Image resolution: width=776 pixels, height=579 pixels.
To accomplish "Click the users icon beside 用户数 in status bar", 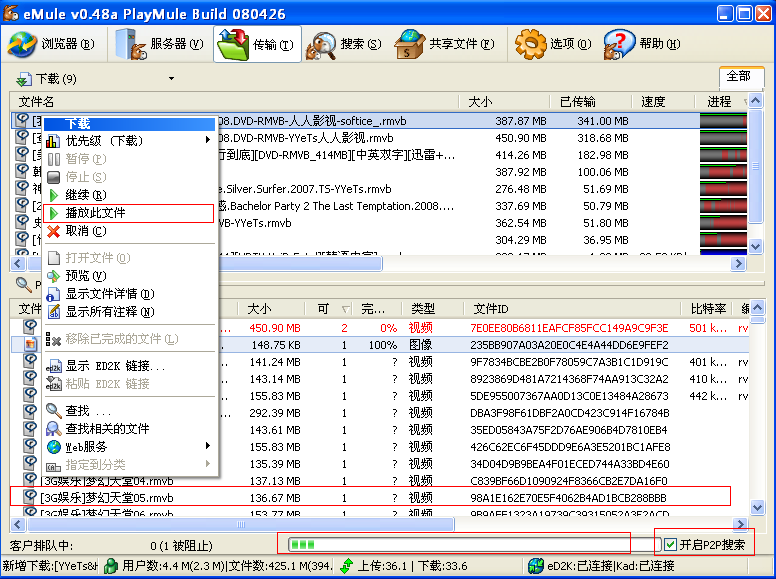I will click(x=112, y=566).
